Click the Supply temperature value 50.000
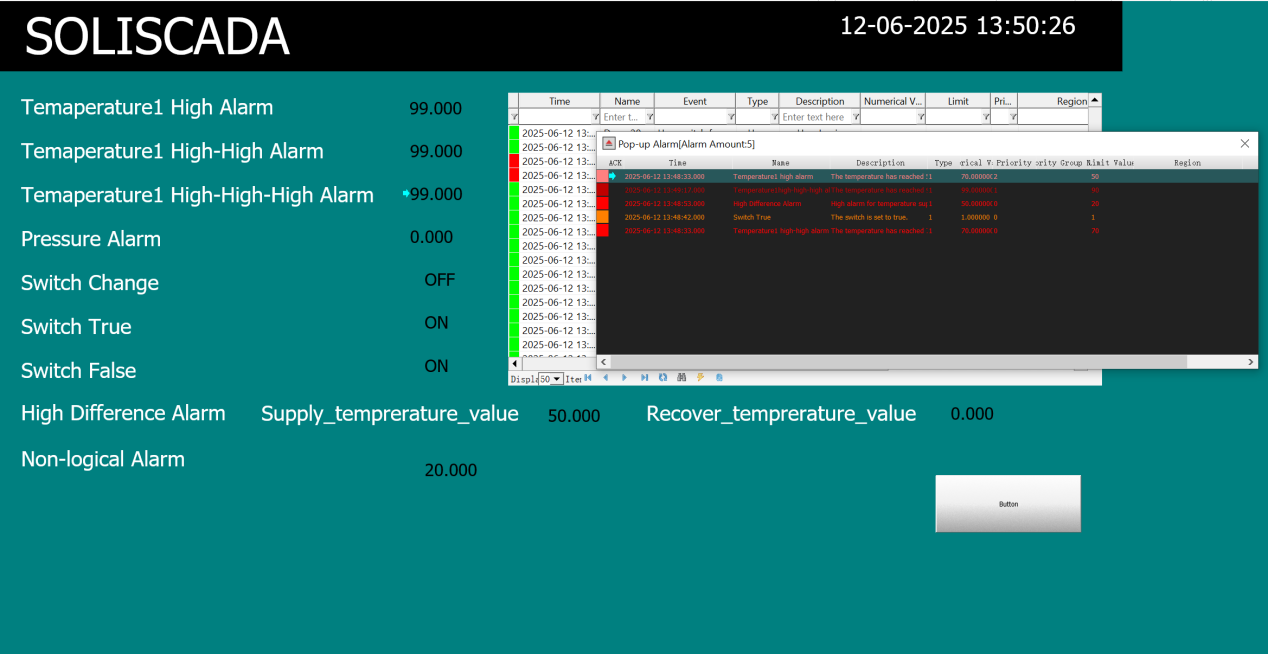Screen dimensions: 1268x654 (x=574, y=416)
